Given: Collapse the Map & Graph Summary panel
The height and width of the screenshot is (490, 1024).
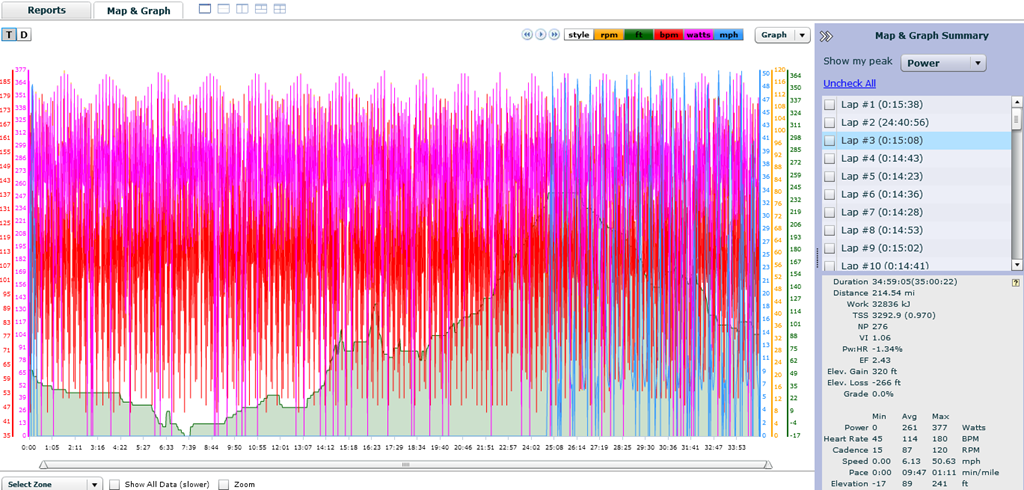Looking at the screenshot, I should [827, 37].
